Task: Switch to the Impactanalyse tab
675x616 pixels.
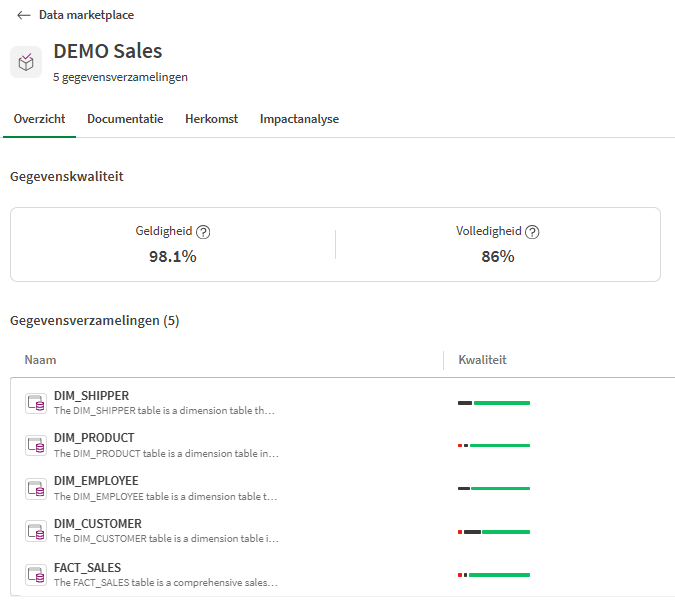Action: coord(299,119)
